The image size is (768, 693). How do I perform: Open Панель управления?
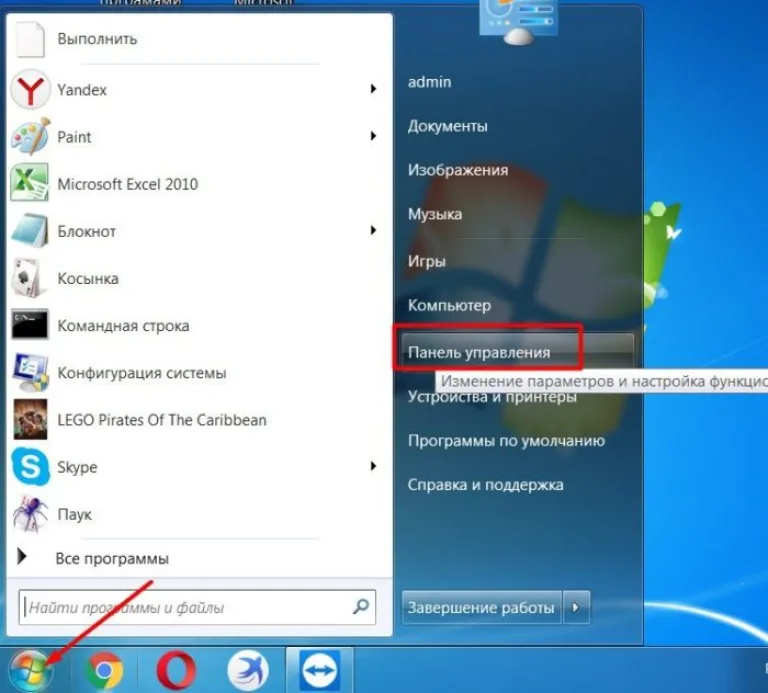pyautogui.click(x=517, y=352)
